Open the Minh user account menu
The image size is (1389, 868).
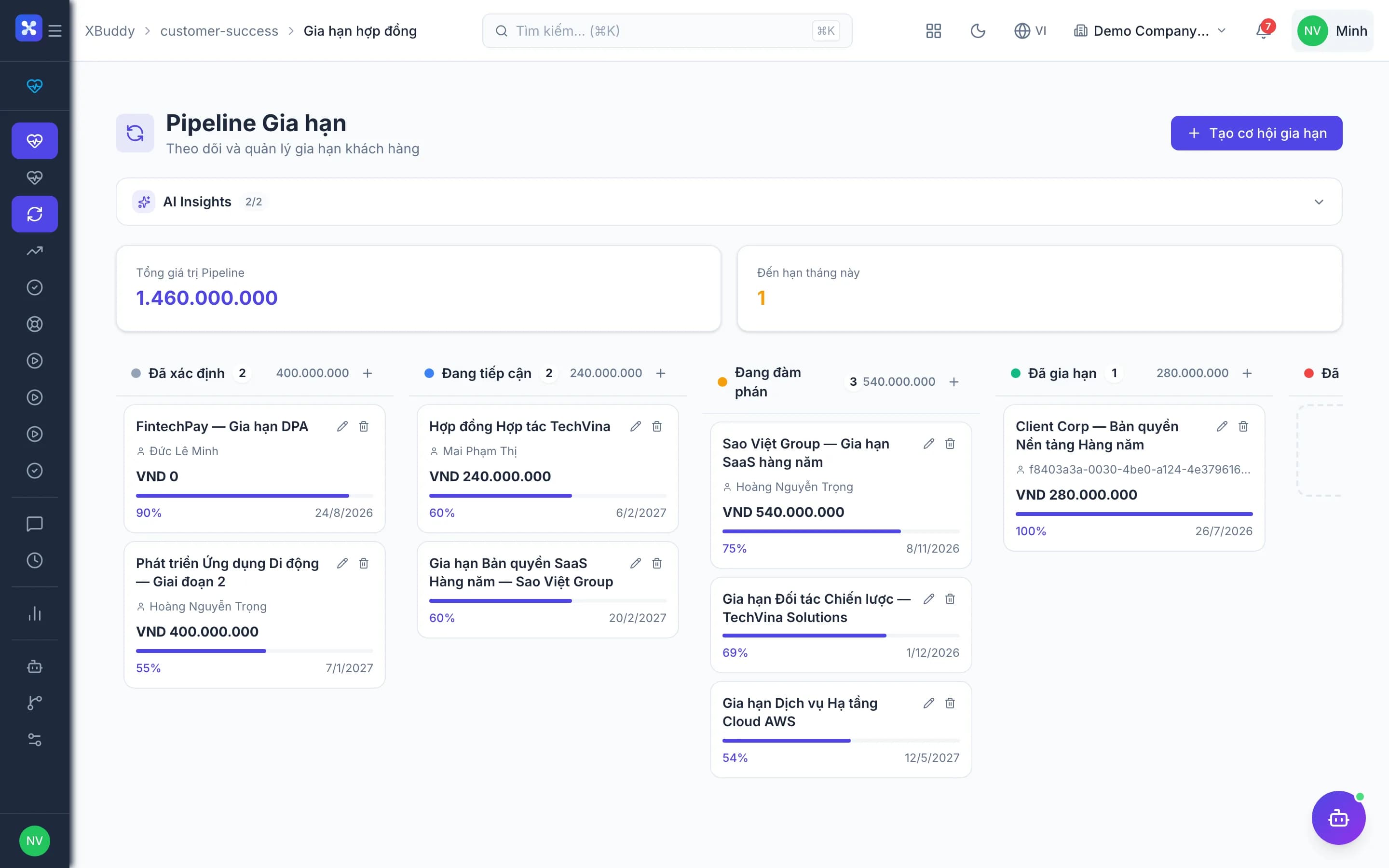1332,31
